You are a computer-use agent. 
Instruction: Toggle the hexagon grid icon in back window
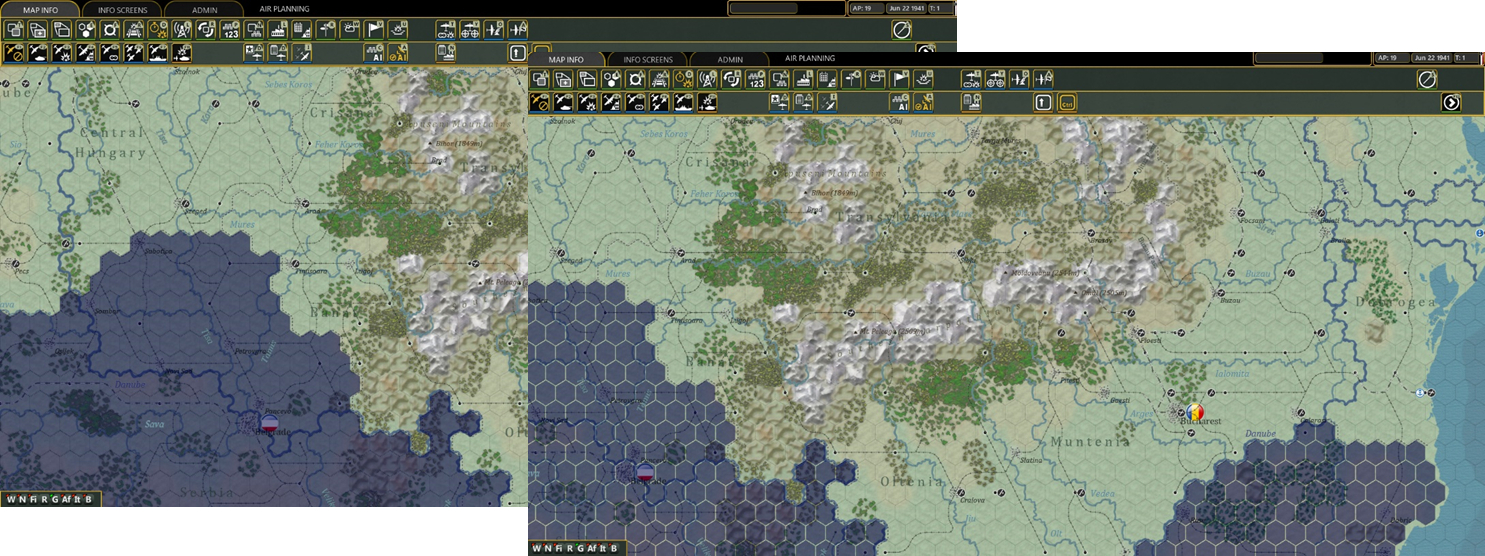(86, 29)
